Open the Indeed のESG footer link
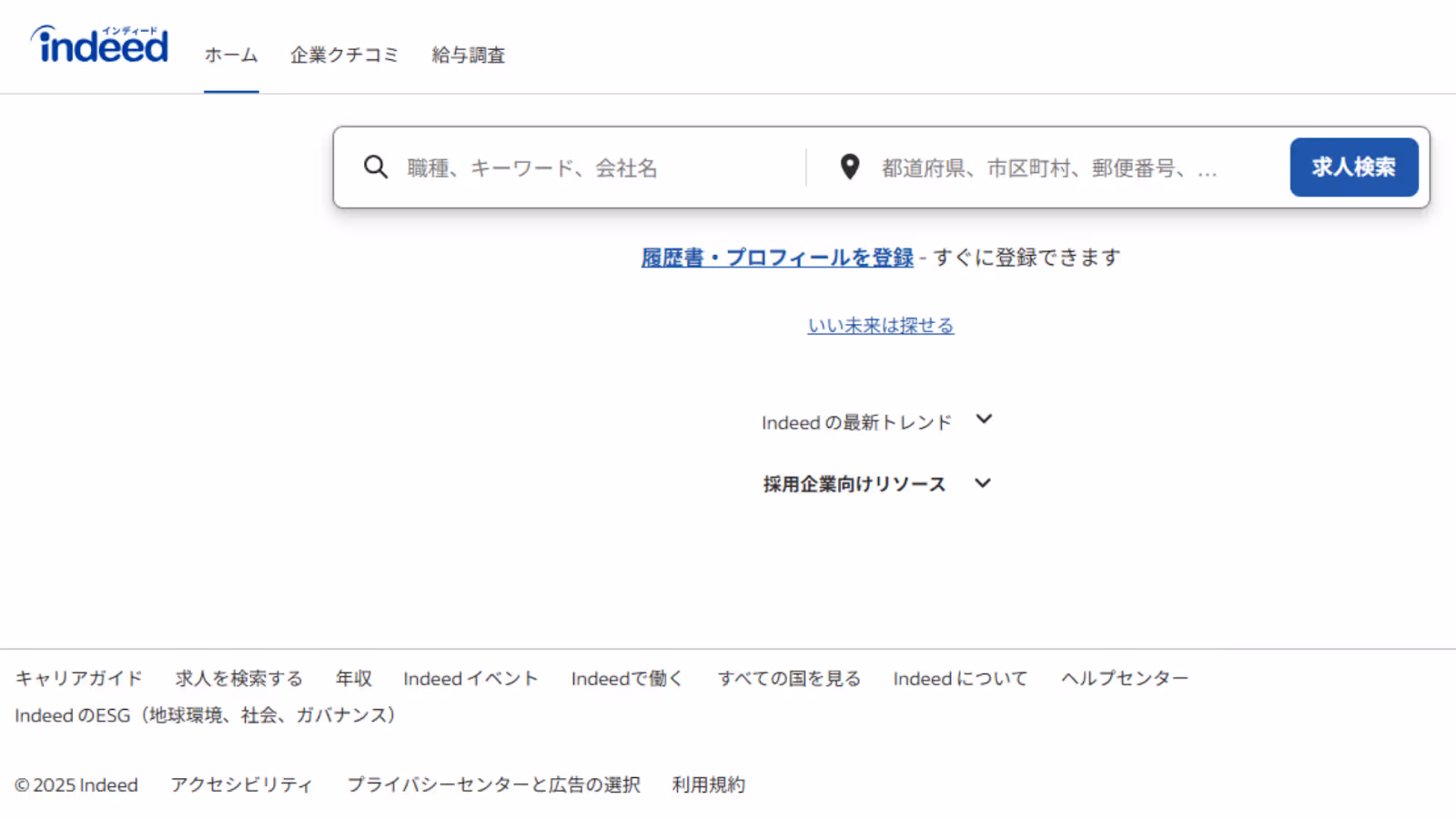The image size is (1456, 819). click(207, 715)
